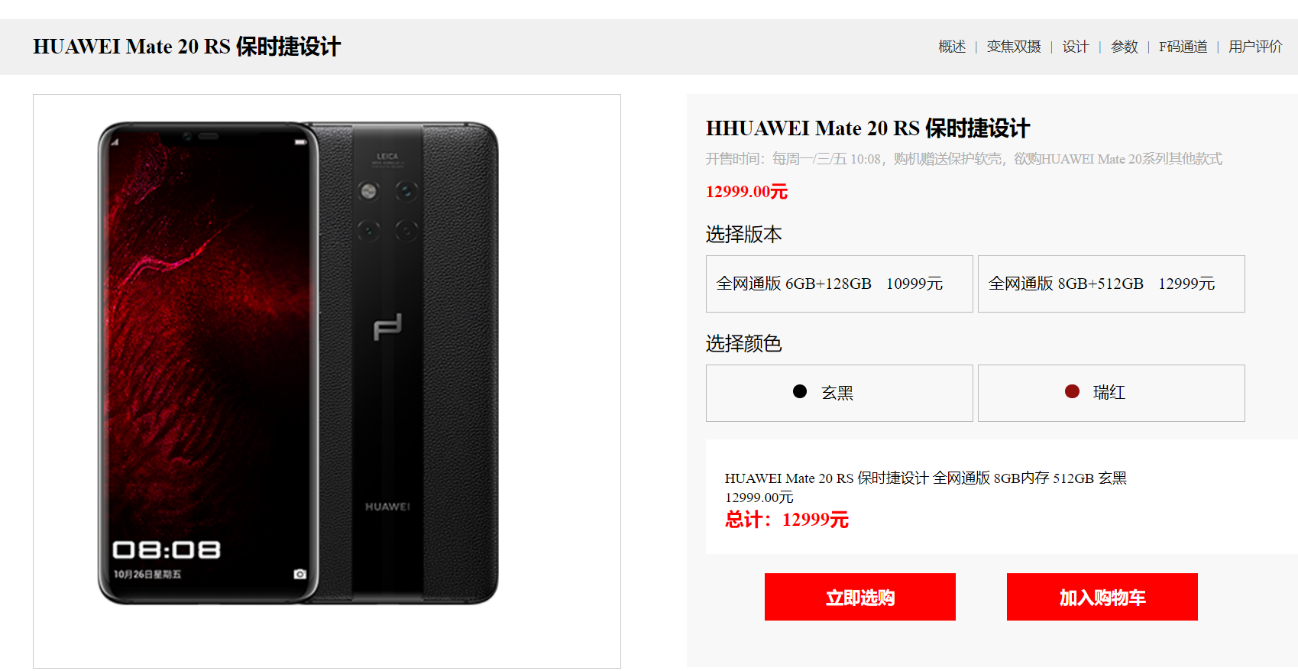This screenshot has width=1298, height=671.
Task: Click the red color dot swatch
Action: pos(1072,392)
